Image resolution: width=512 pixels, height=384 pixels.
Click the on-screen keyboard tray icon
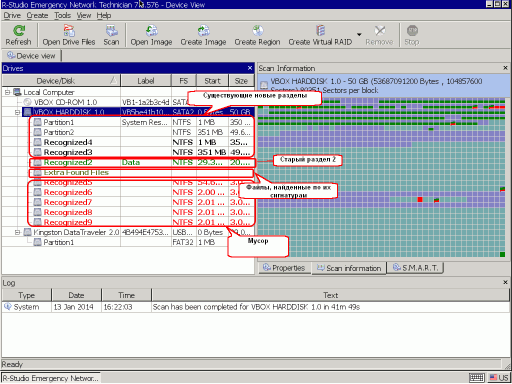pos(477,378)
